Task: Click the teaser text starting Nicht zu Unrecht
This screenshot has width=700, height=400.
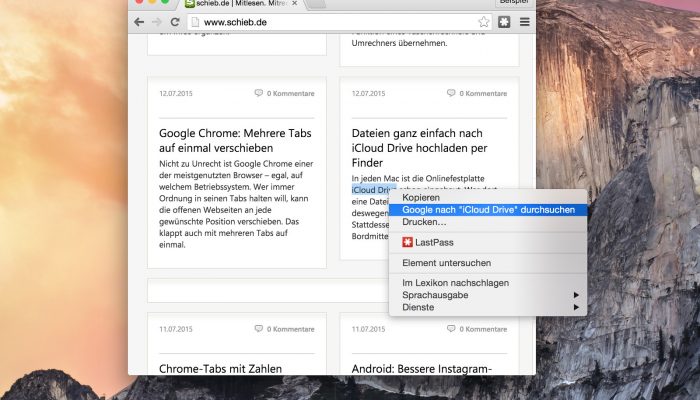Action: coord(237,204)
